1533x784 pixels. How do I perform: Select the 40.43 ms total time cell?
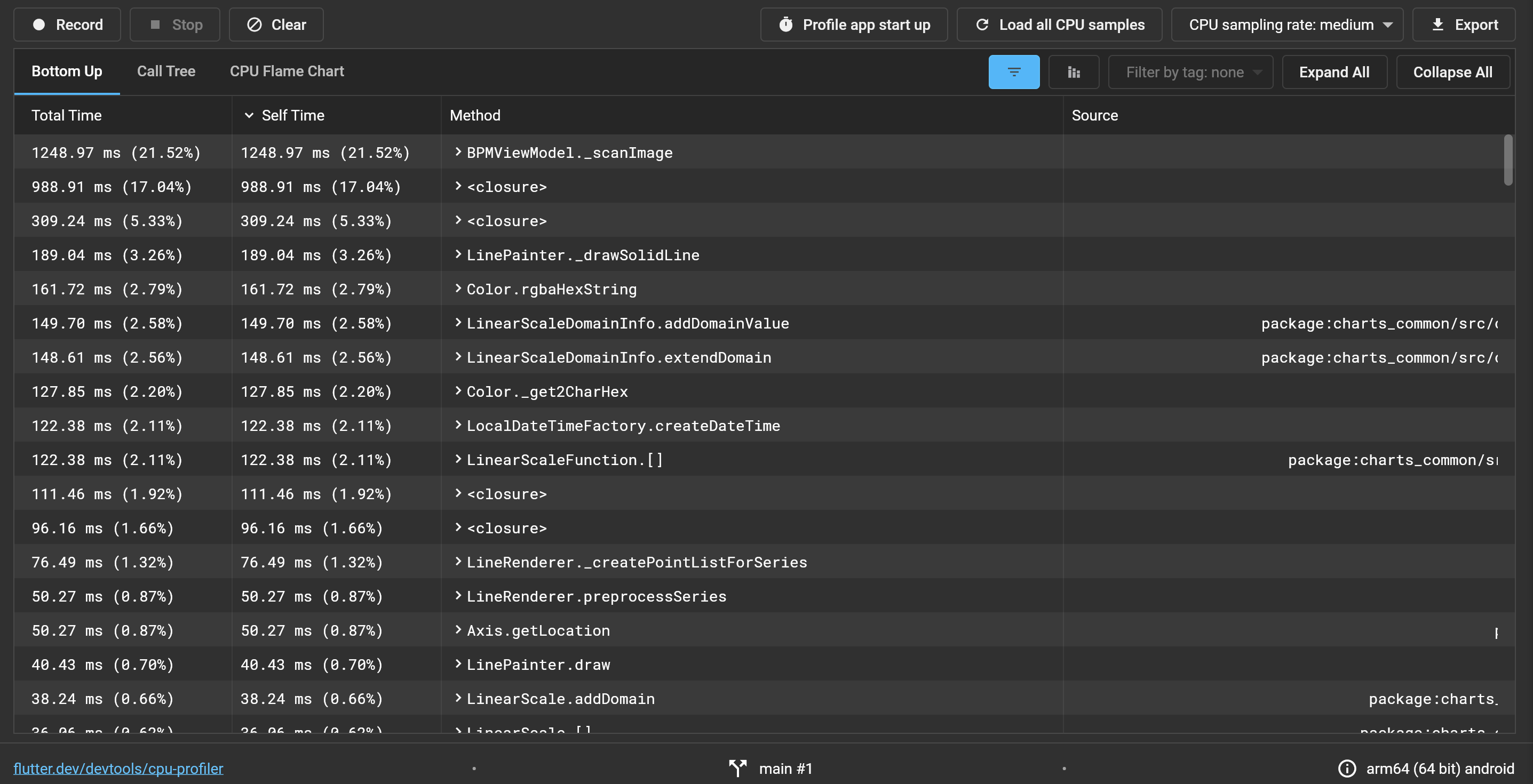103,665
